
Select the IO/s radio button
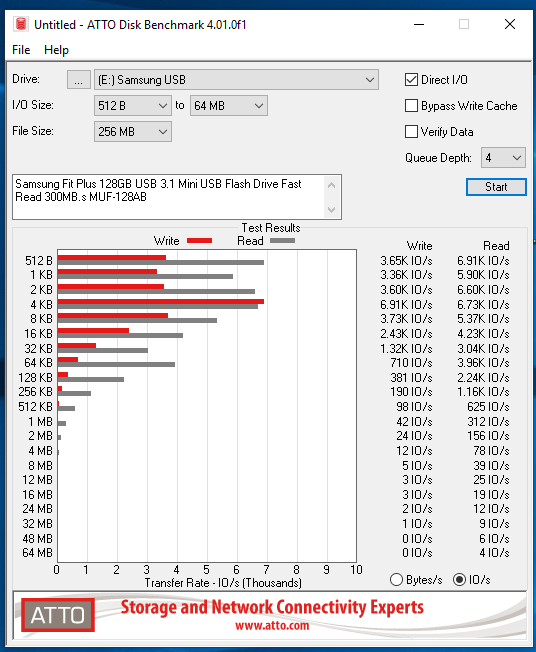[x=459, y=580]
